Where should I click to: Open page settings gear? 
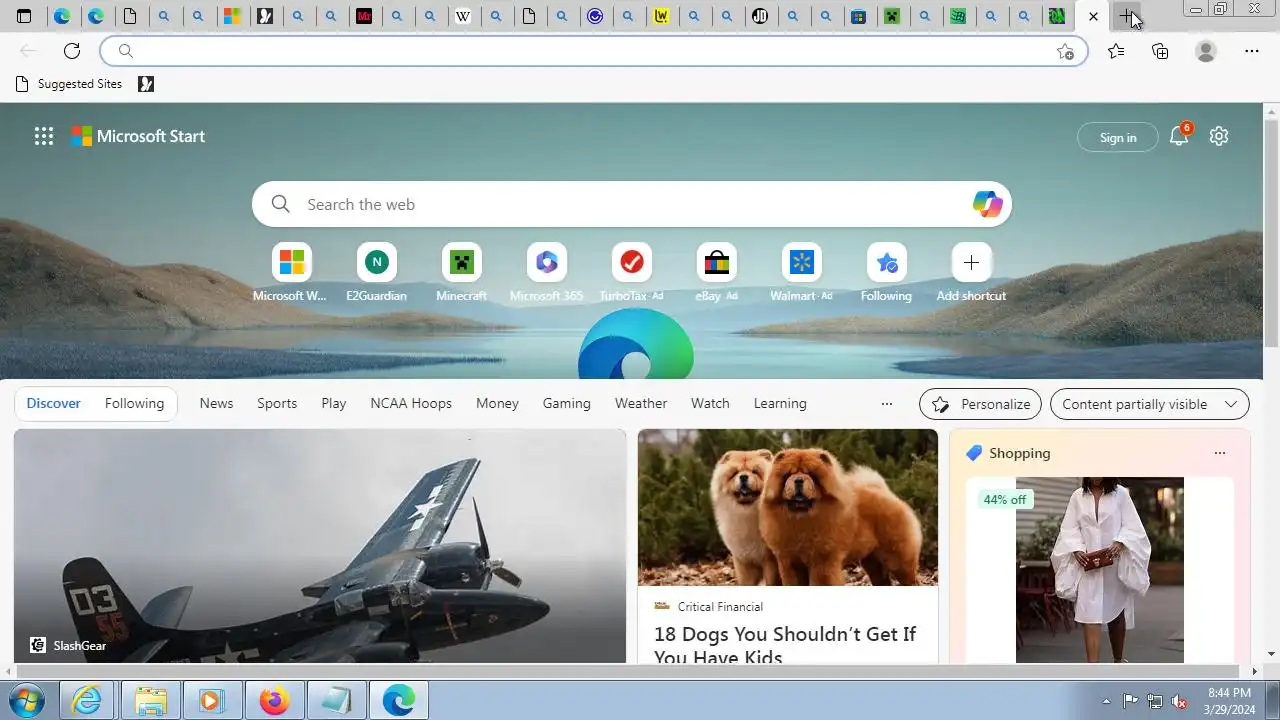pyautogui.click(x=1218, y=136)
